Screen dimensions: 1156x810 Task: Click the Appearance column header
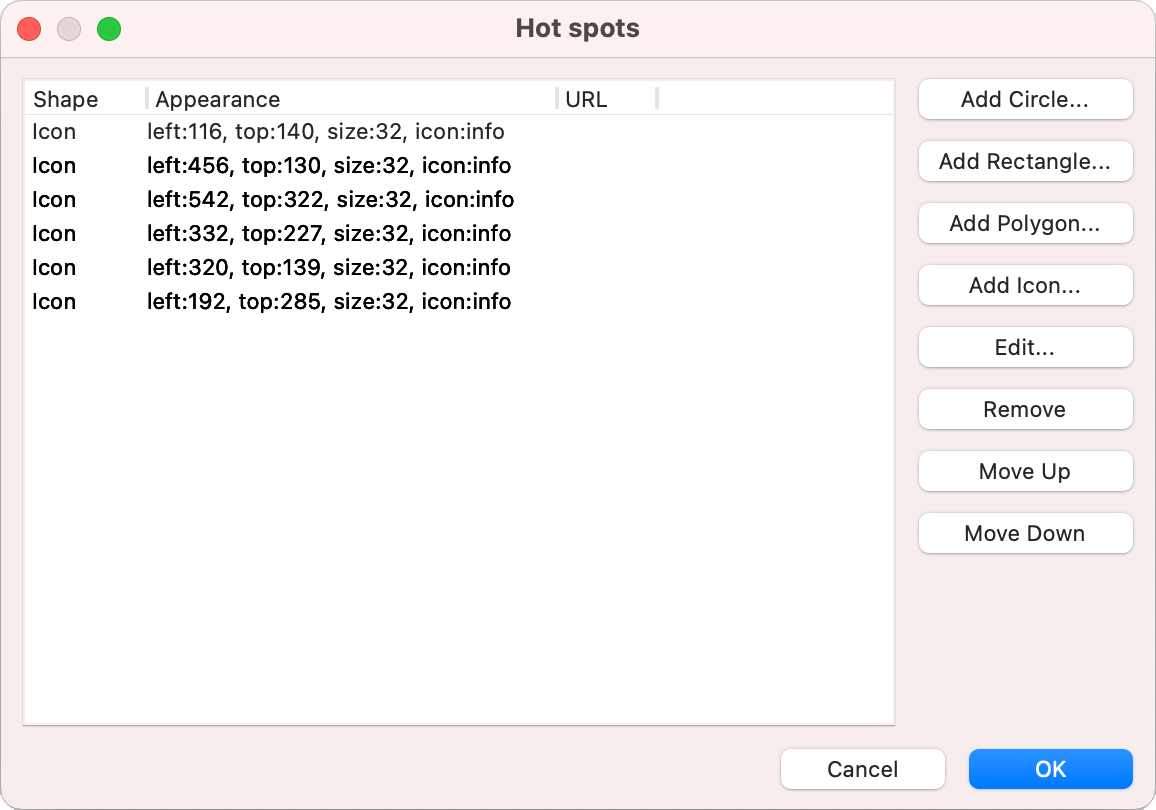(x=218, y=99)
